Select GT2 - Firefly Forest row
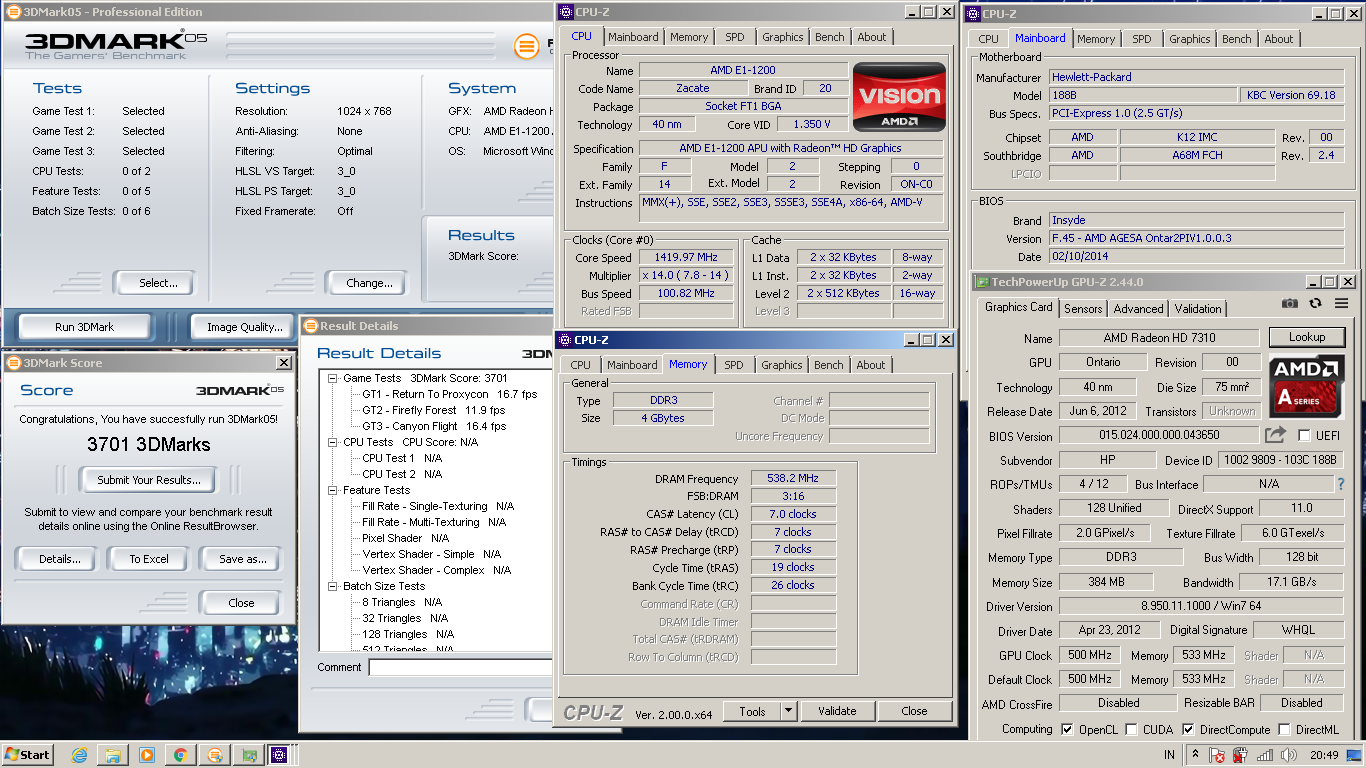 [433, 410]
